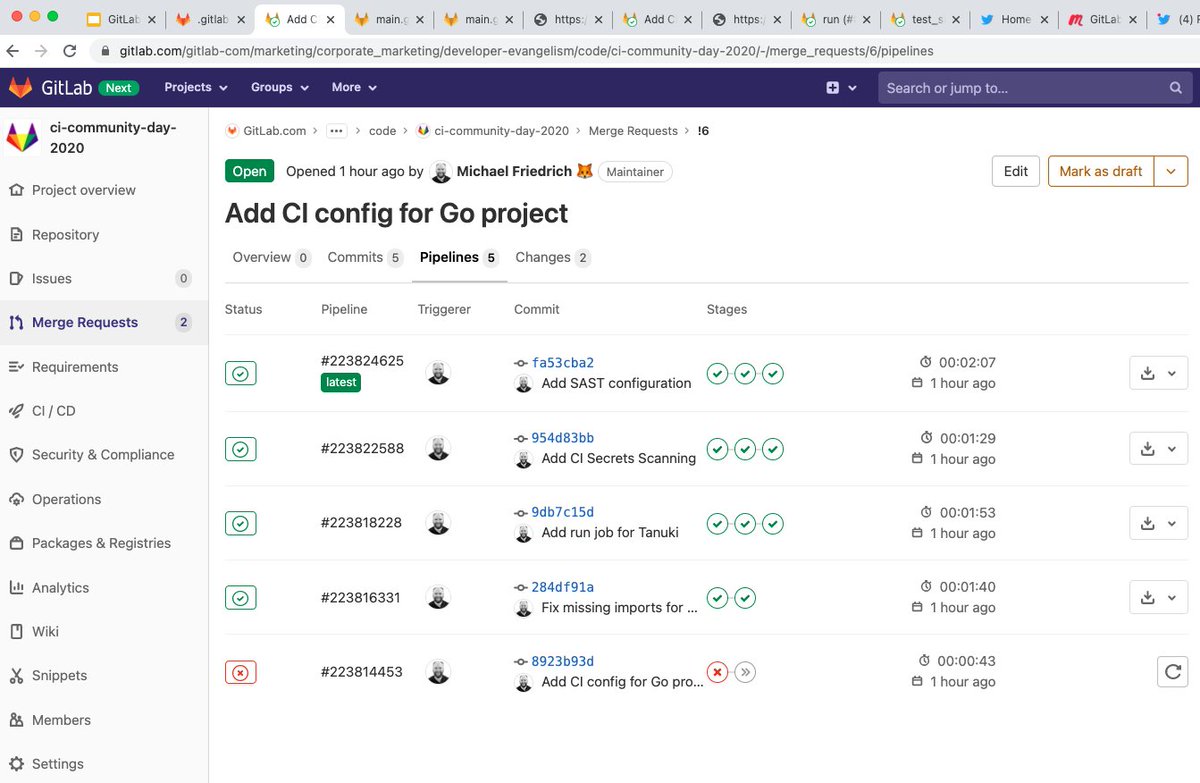Switch to the Pipelines tab

click(458, 257)
